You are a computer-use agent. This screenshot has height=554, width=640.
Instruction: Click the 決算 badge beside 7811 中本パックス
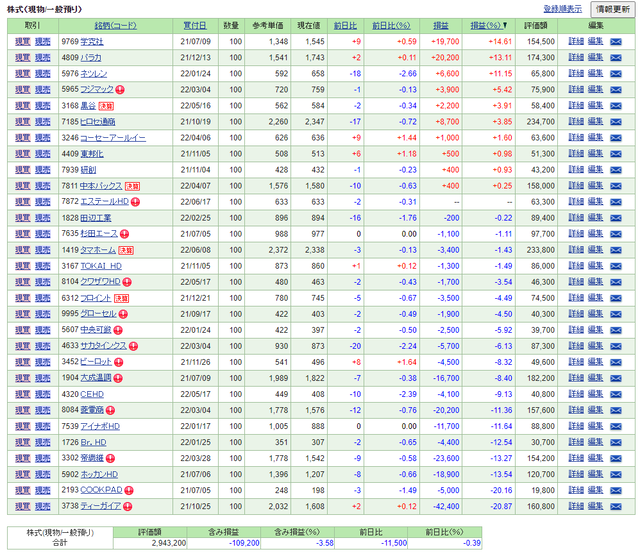click(132, 186)
